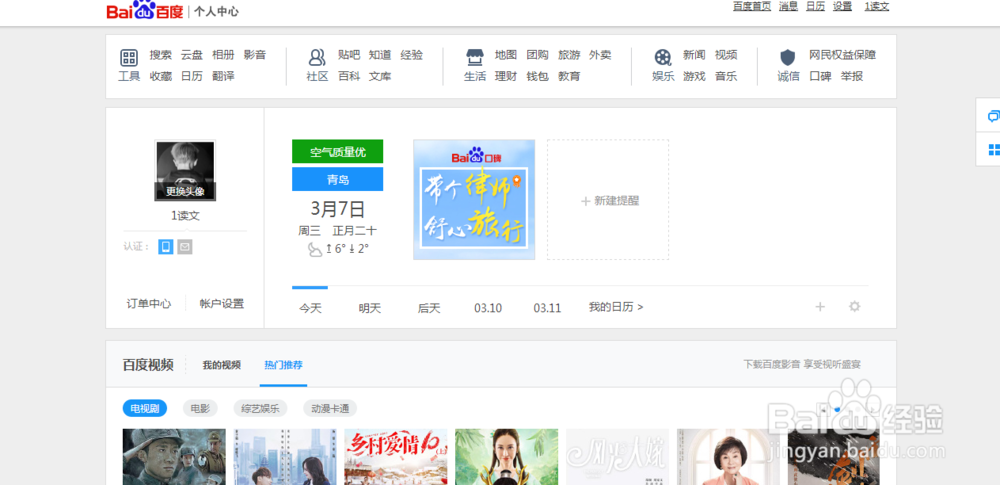1000x485 pixels.
Task: Select the 电视剧 category pill
Action: (x=145, y=408)
